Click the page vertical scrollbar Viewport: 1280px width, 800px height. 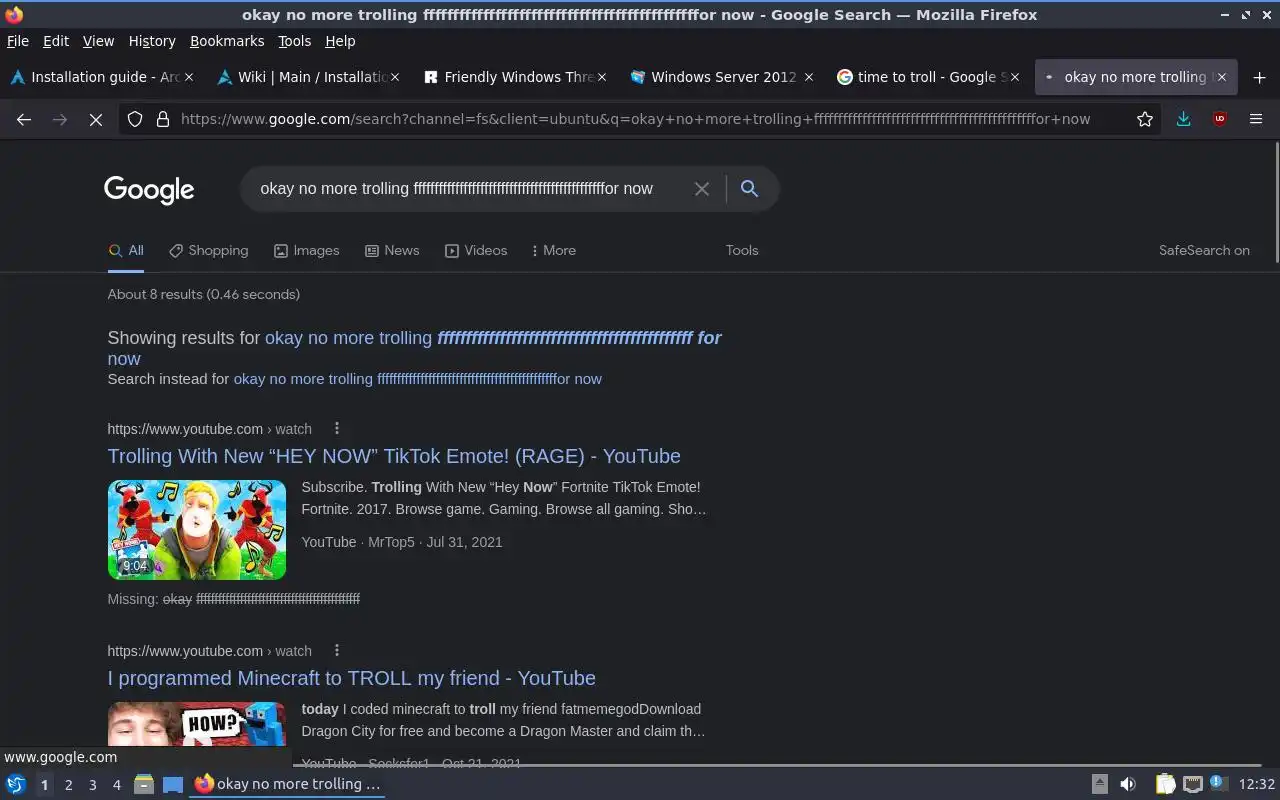1275,204
